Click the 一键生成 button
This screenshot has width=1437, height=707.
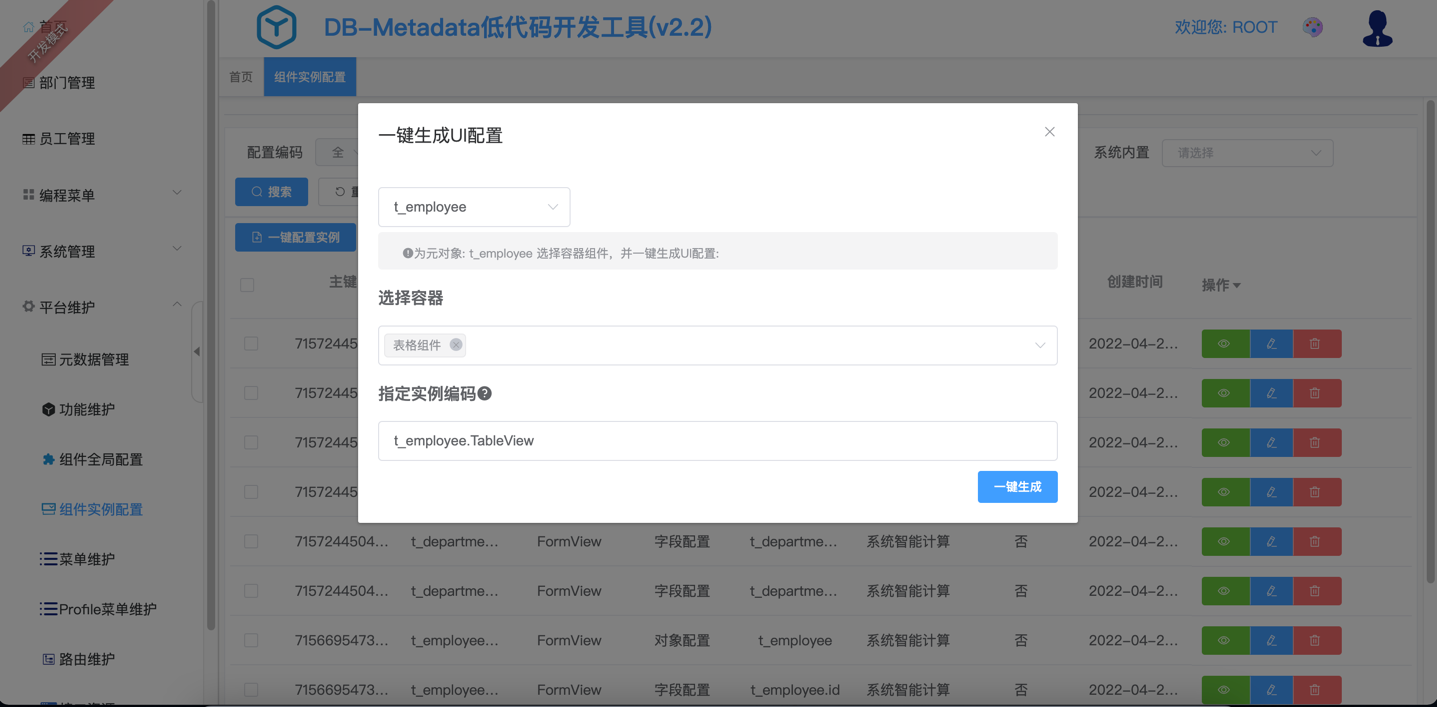pos(1017,487)
